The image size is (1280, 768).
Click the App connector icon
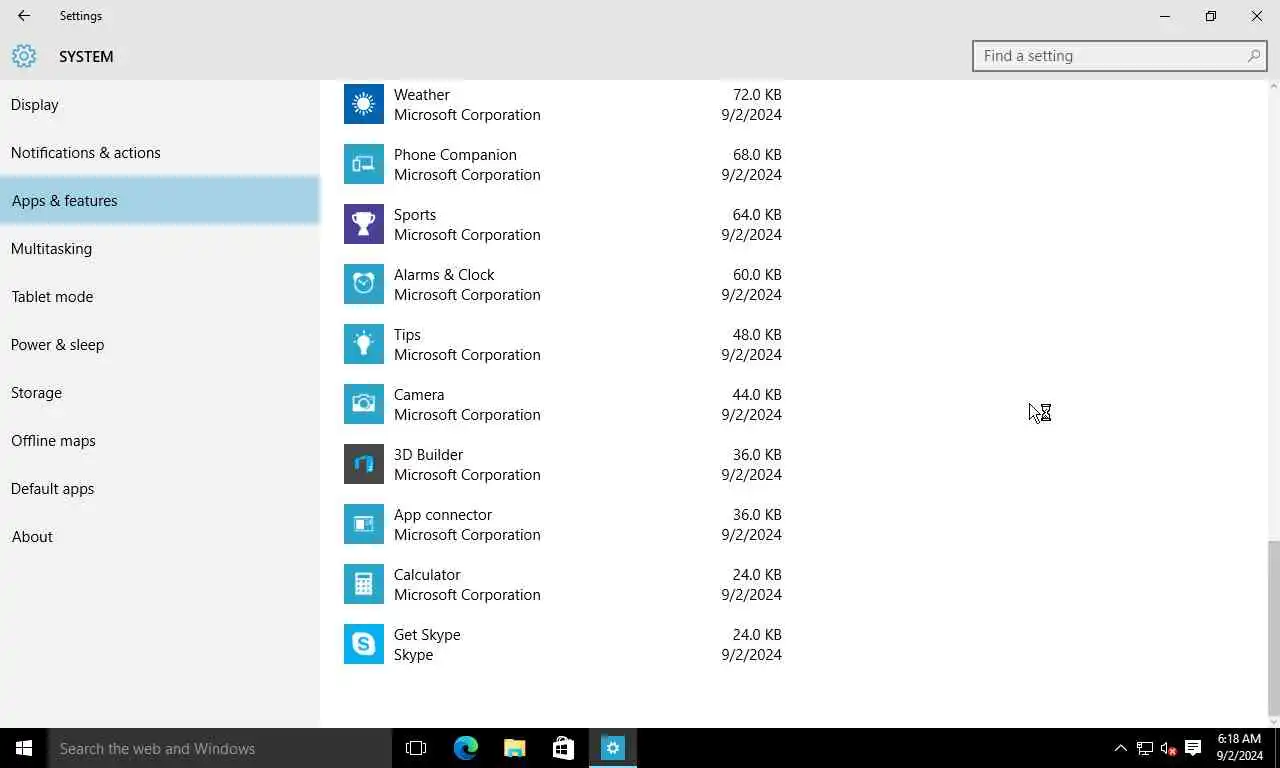(364, 524)
